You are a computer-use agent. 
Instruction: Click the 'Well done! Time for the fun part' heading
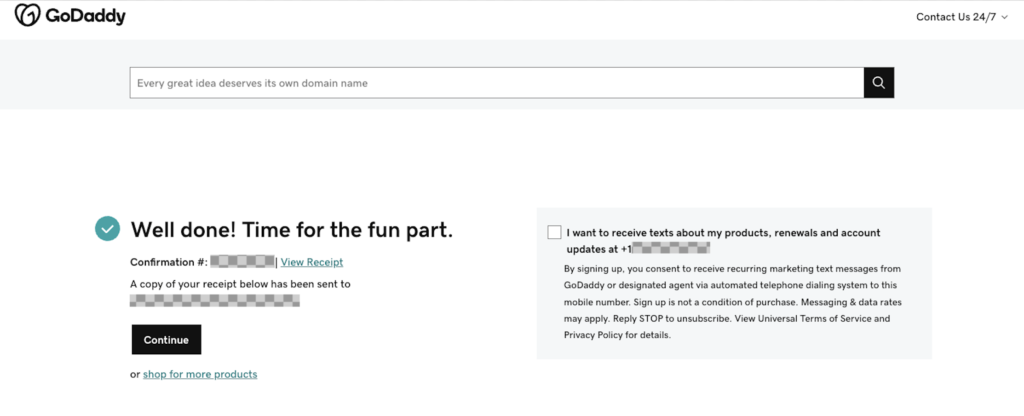(x=292, y=229)
